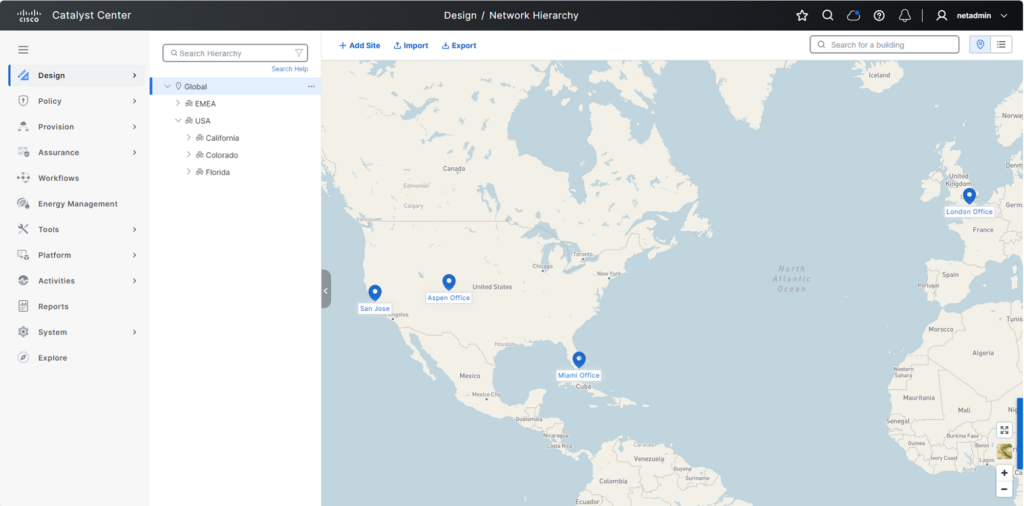Open the netadmin account dropdown arrow
The height and width of the screenshot is (506, 1024).
[1004, 16]
